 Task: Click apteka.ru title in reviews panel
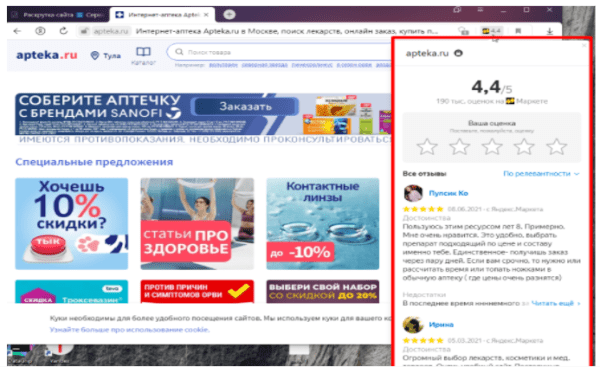tap(427, 53)
